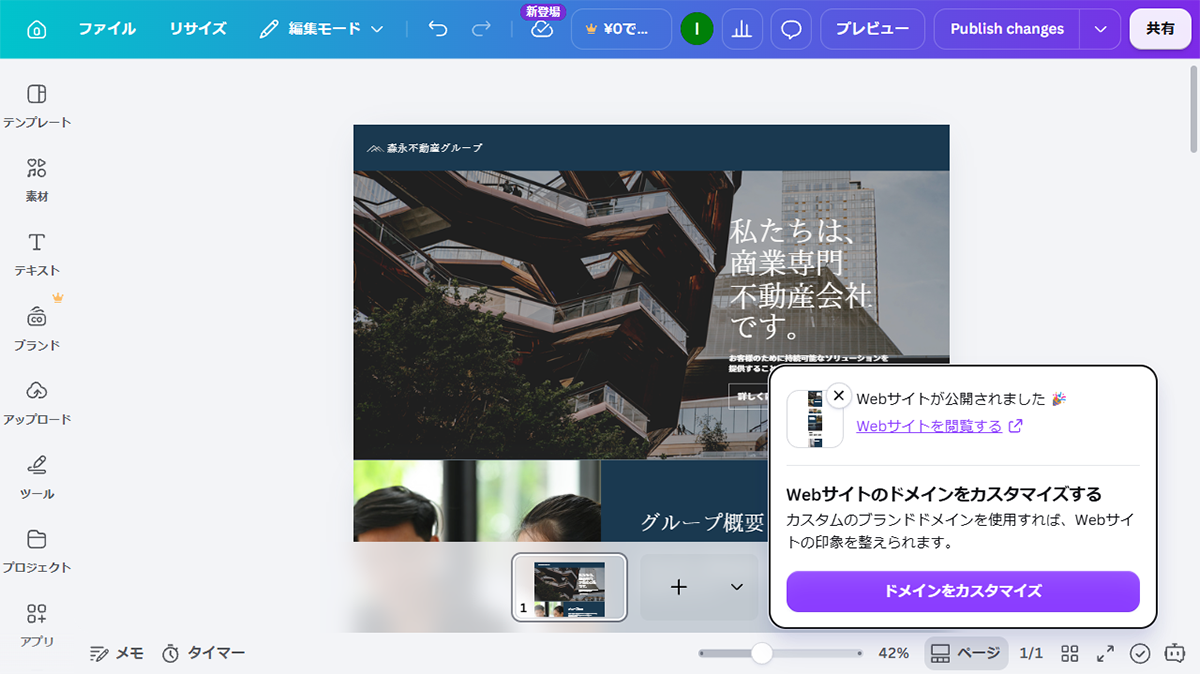Expand the add page options chevron
Viewport: 1200px width, 674px height.
(737, 587)
